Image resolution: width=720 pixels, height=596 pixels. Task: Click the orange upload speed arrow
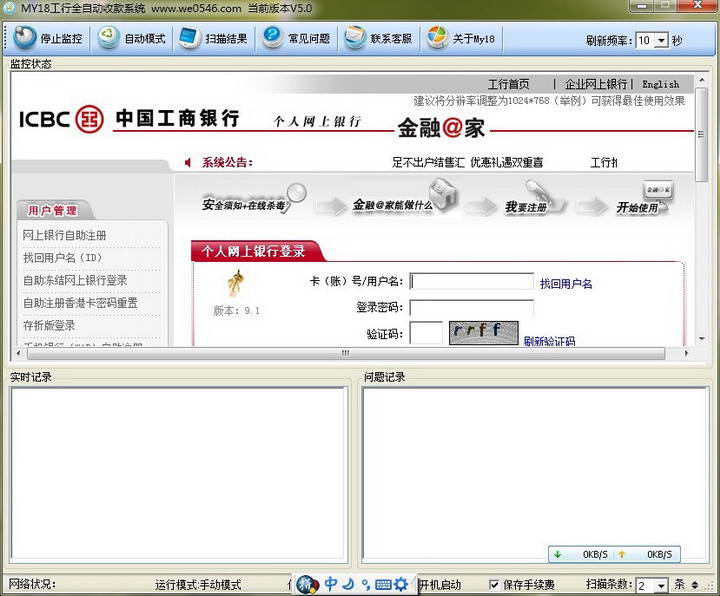coord(622,555)
